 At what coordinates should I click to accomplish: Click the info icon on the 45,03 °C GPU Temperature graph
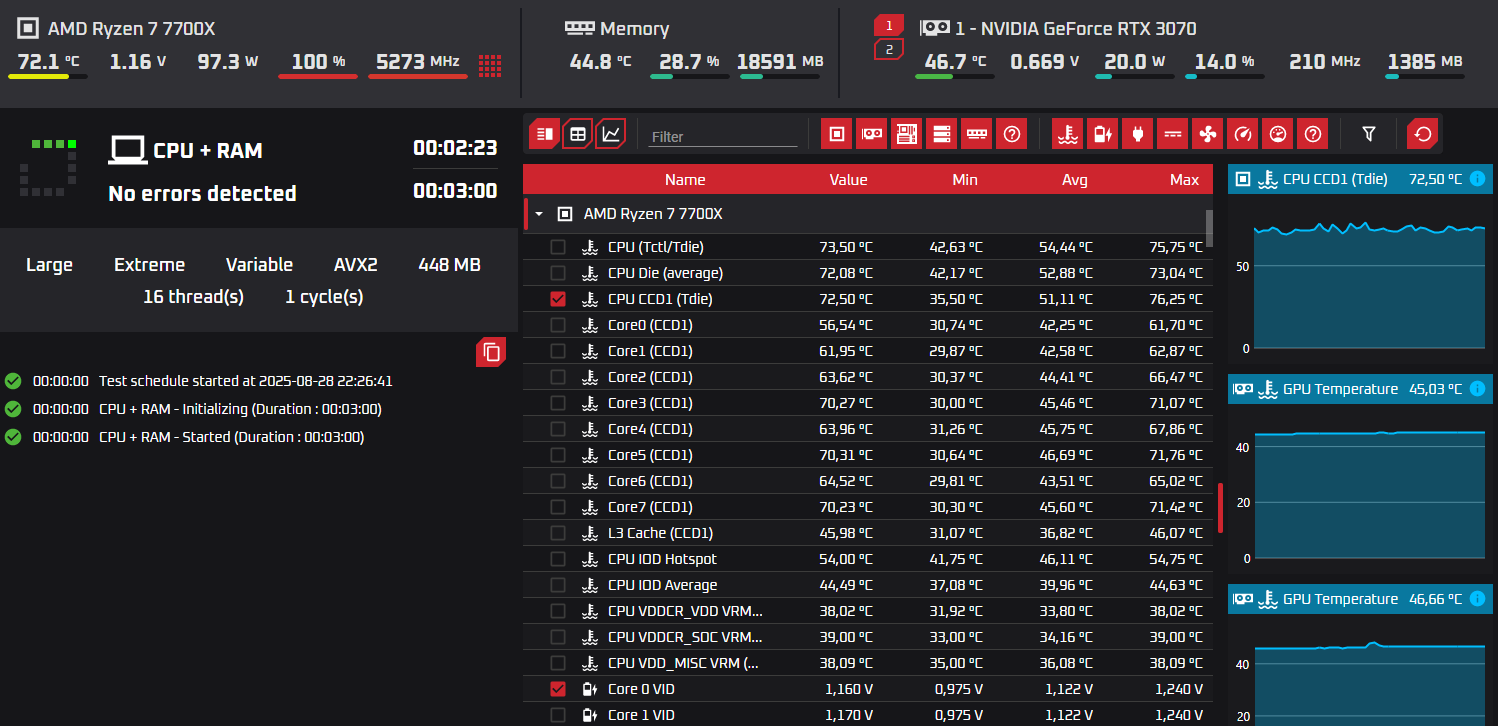tap(1477, 389)
